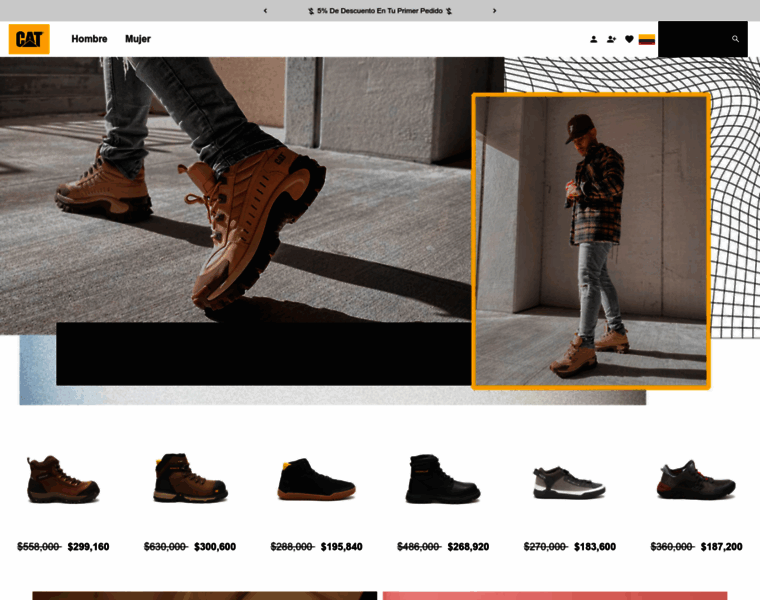
Task: Open the walking boots hero banner
Action: pos(236,195)
